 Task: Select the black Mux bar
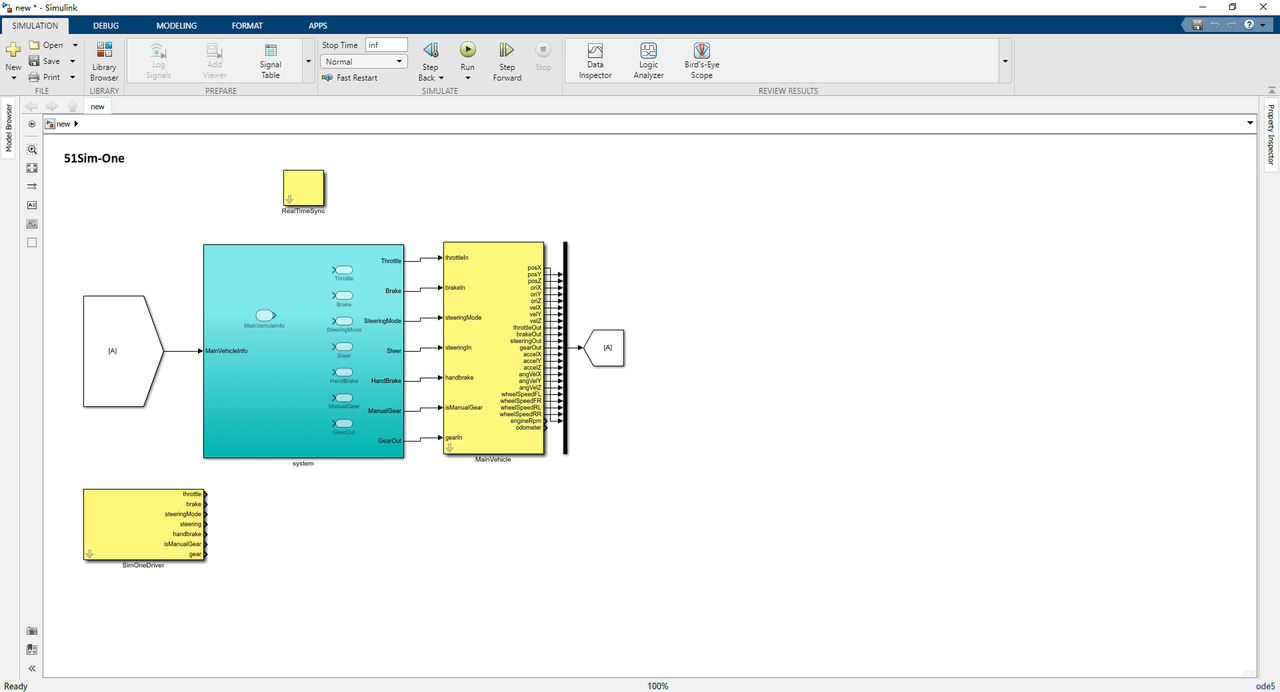(x=566, y=348)
